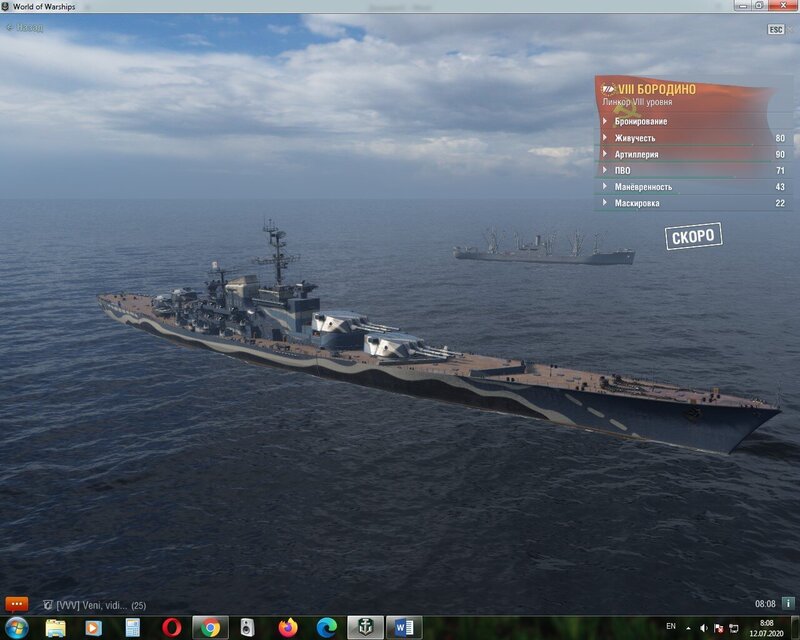Open the orange chat button
The image size is (800, 640).
16,604
